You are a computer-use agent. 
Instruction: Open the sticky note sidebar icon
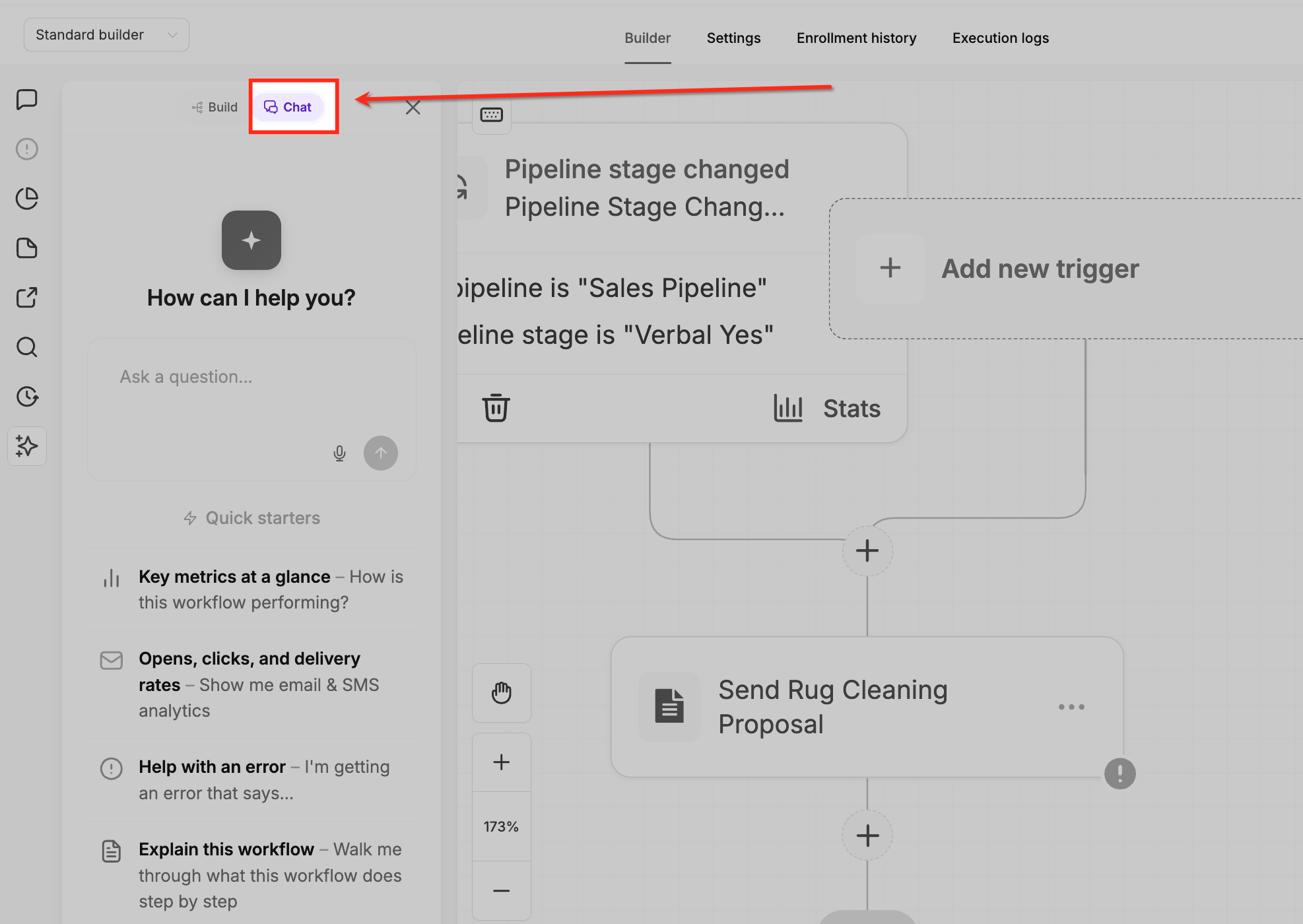[27, 248]
